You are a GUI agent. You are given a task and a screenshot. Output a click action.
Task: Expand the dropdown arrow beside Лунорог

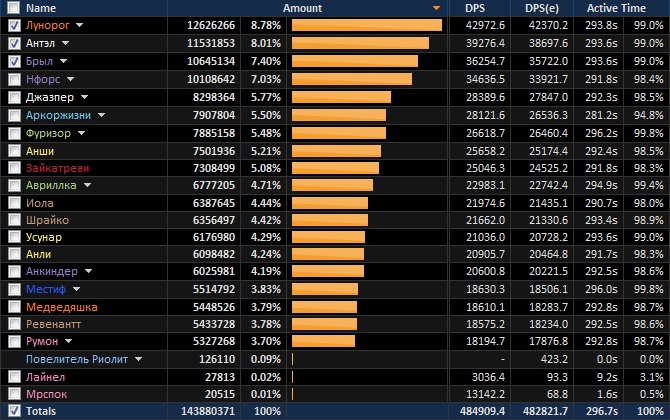coord(79,26)
